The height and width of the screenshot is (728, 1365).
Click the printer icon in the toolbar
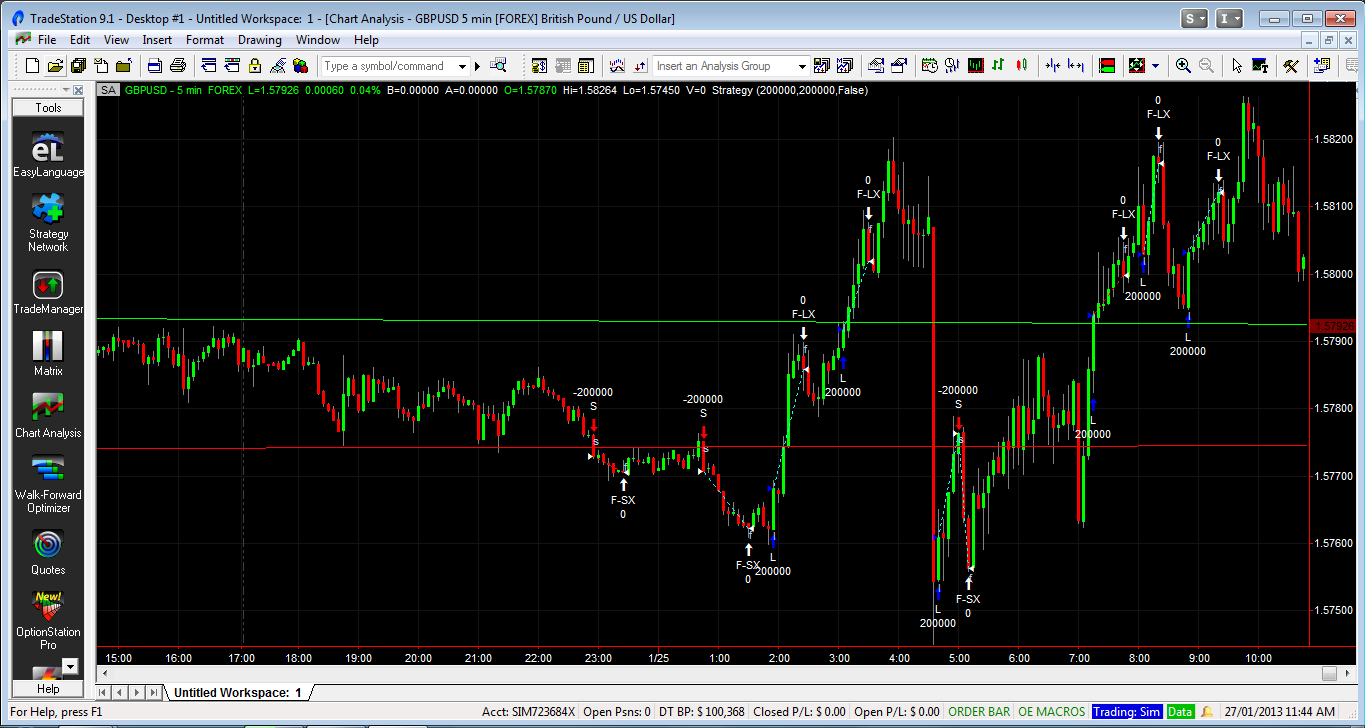[178, 66]
